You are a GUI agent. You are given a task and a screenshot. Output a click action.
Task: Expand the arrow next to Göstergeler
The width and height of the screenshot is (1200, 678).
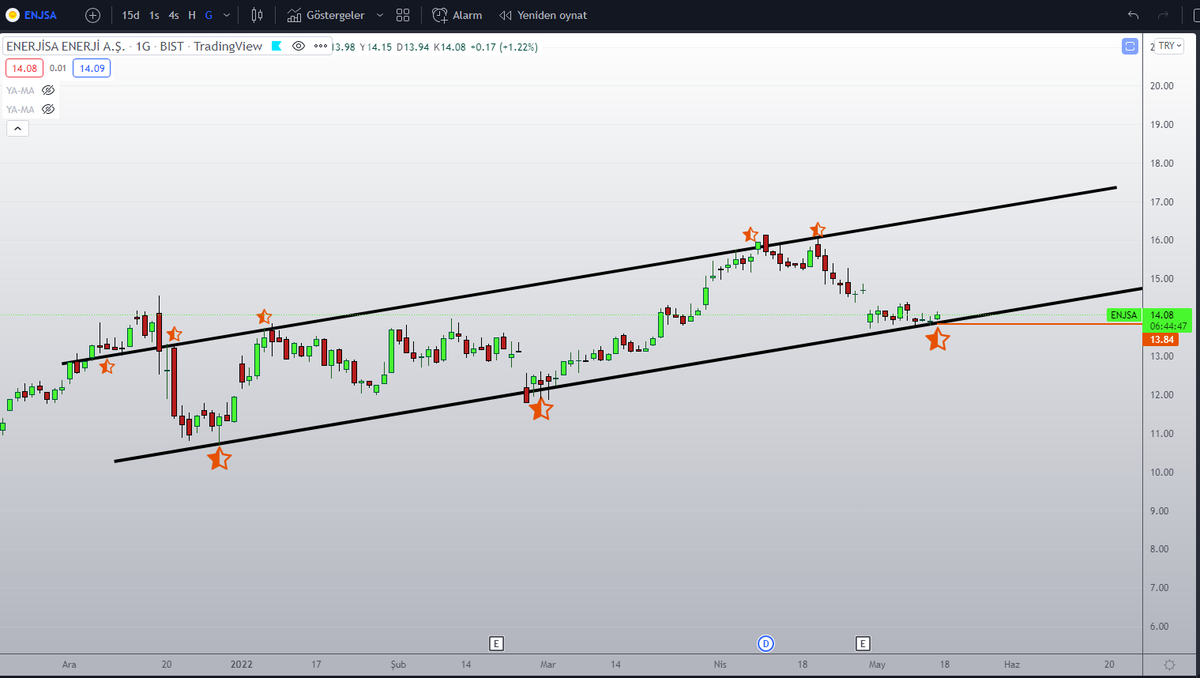(x=380, y=15)
